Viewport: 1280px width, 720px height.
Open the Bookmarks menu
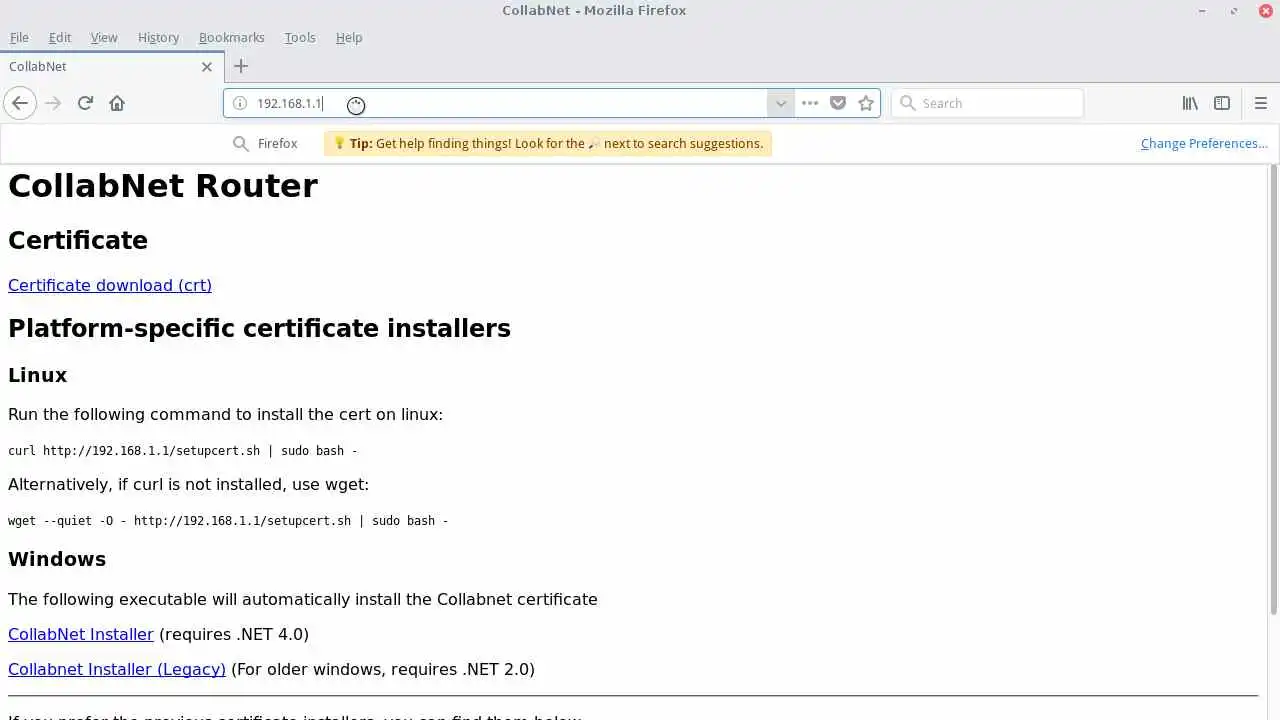click(x=232, y=37)
